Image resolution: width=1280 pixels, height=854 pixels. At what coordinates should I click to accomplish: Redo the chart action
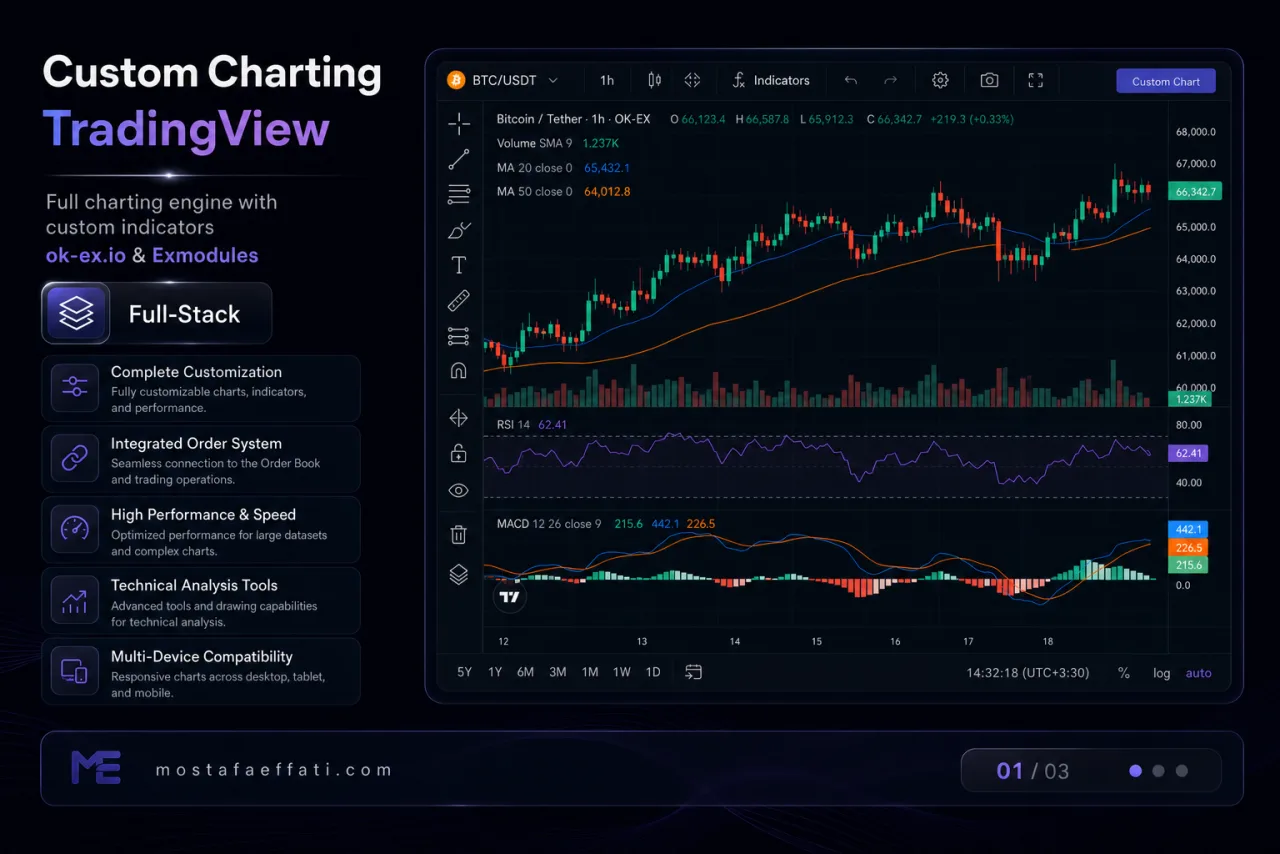pos(891,80)
